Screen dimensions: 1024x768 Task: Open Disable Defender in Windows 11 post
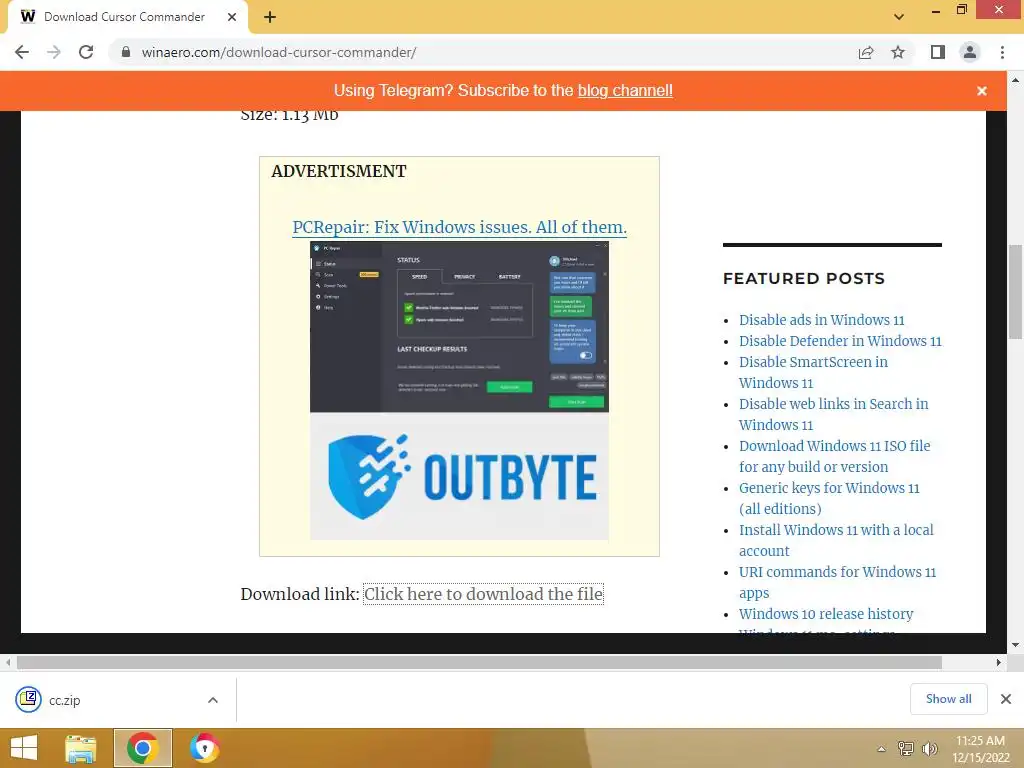pos(840,341)
